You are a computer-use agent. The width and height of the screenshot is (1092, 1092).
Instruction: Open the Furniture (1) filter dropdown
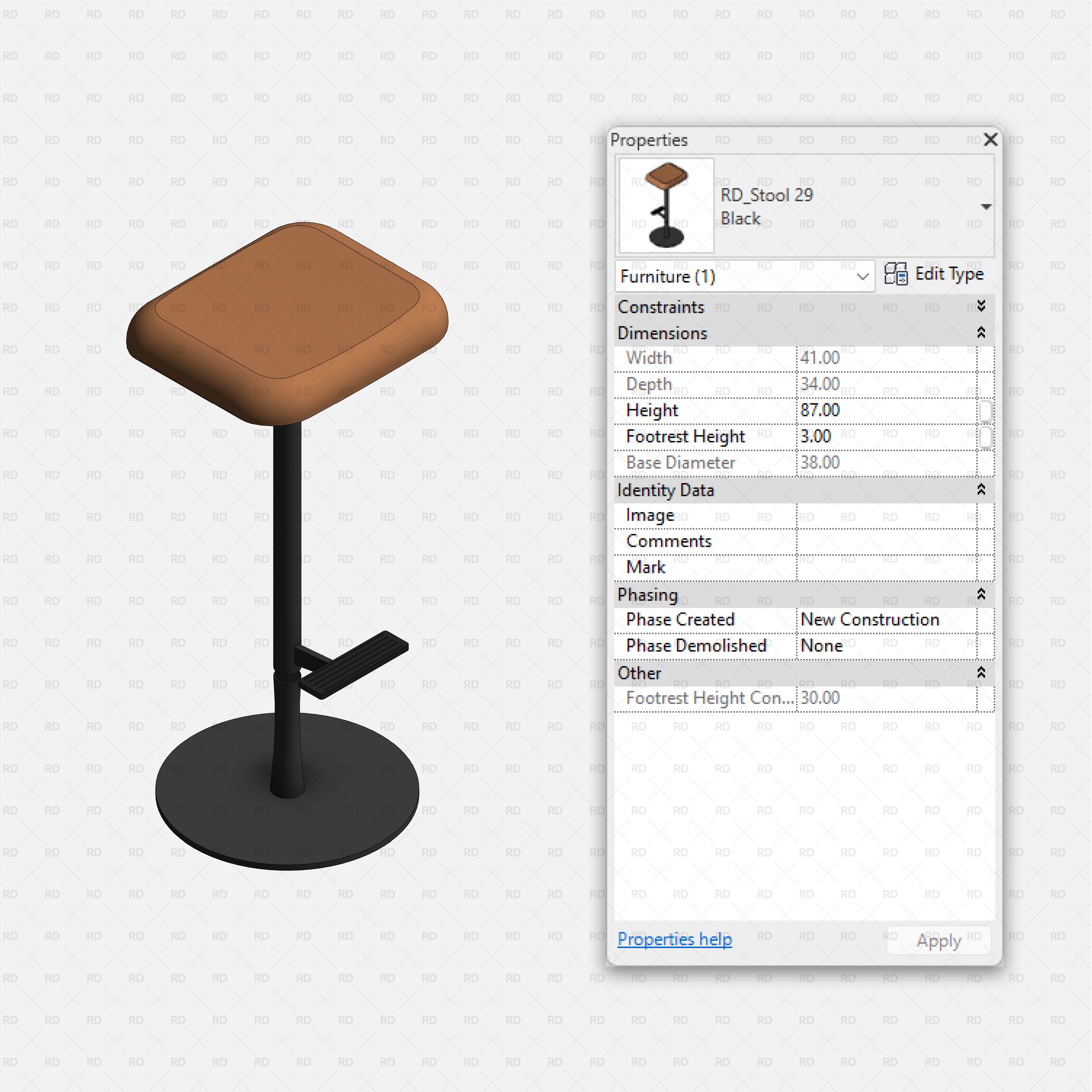tap(862, 276)
